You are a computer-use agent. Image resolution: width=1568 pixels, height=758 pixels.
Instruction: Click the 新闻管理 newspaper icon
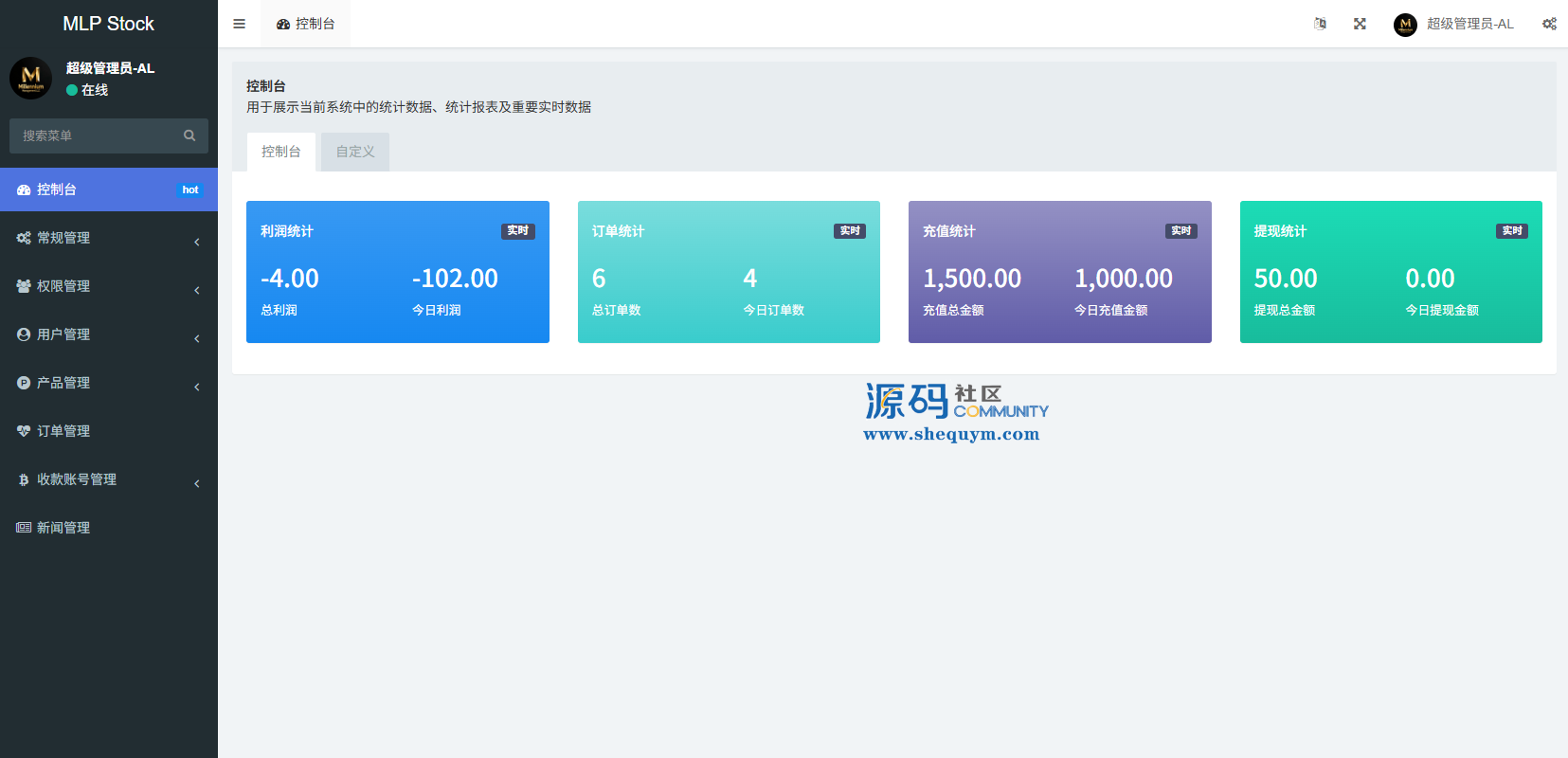tap(24, 528)
